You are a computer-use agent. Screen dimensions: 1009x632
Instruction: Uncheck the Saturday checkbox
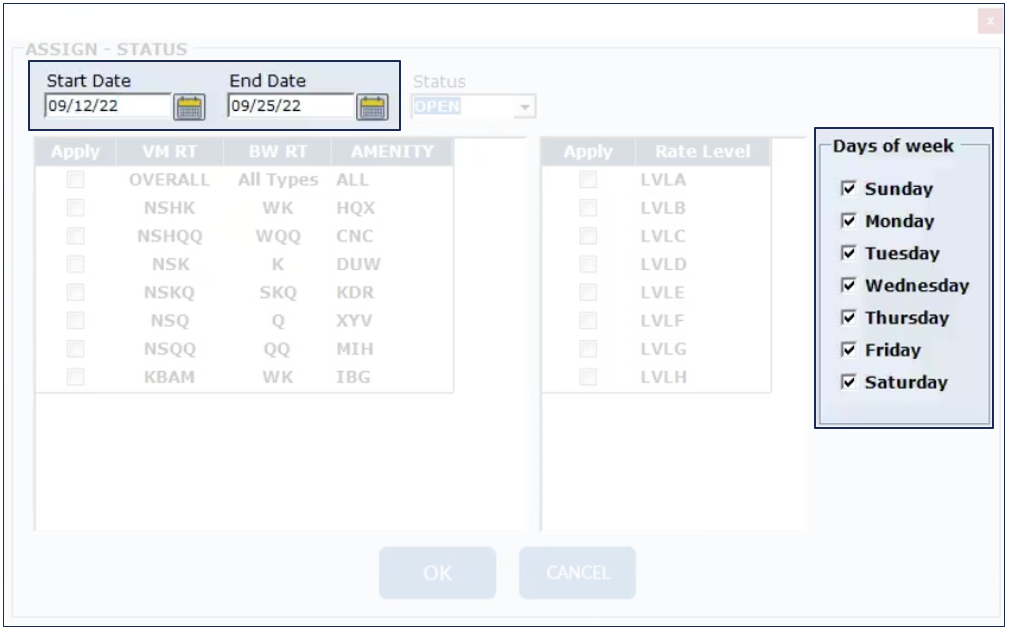[849, 381]
